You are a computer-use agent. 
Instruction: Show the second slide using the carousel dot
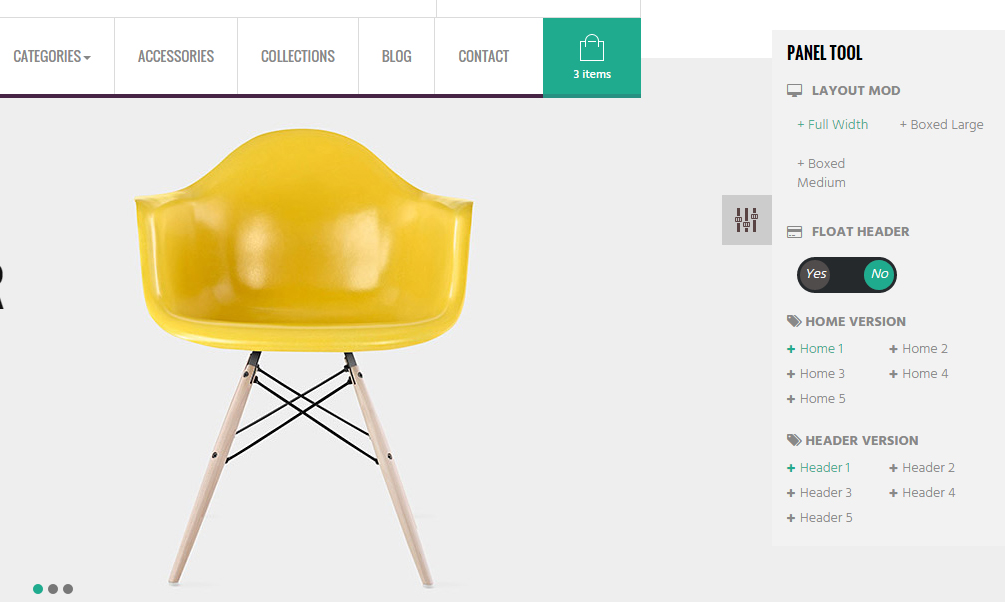click(53, 589)
